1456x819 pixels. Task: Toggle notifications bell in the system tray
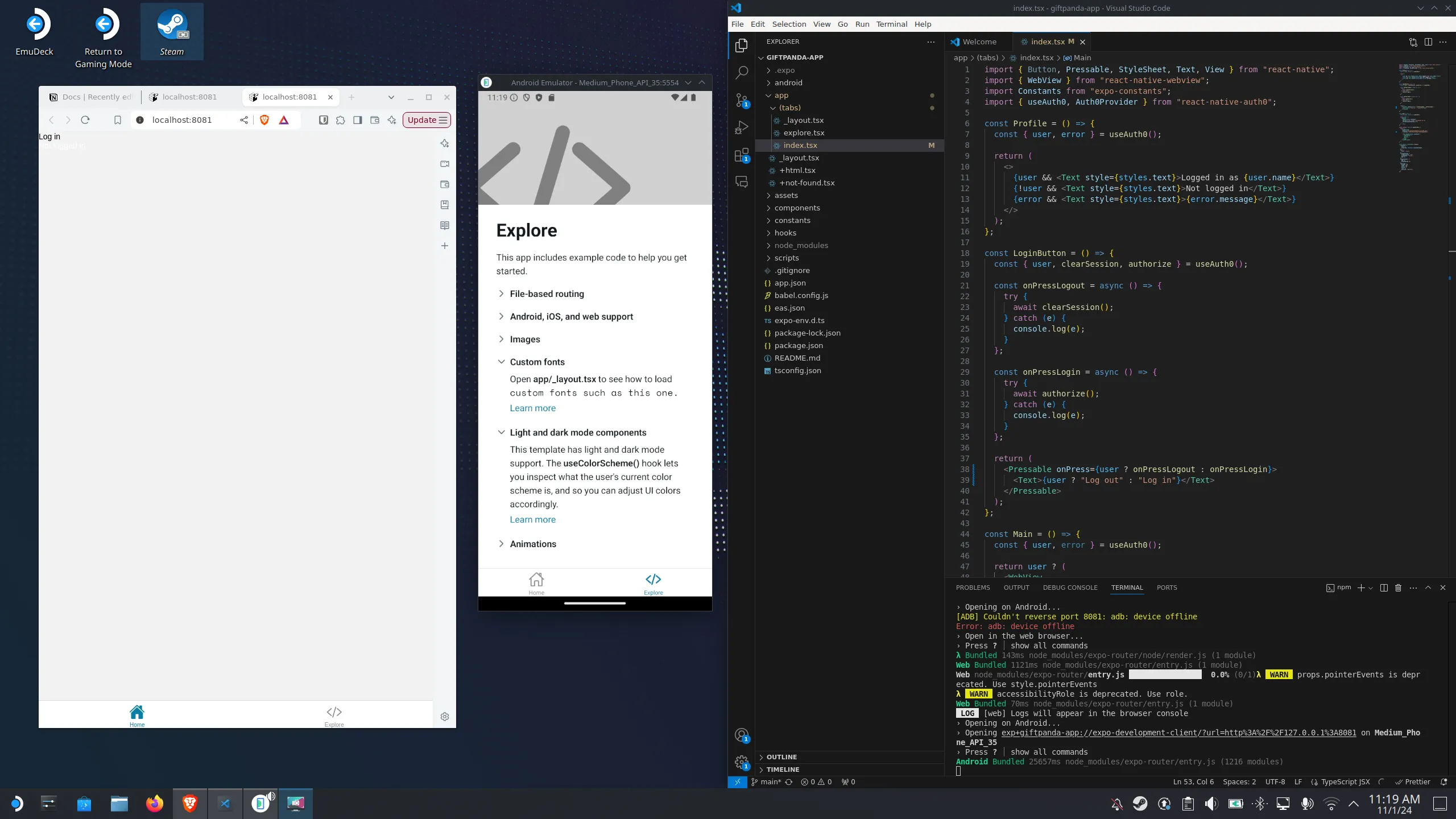coord(1116,803)
